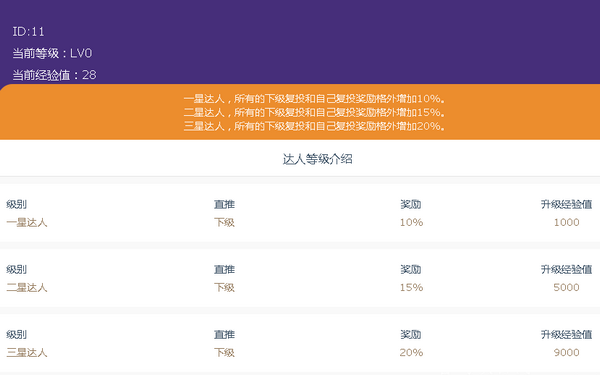Select the 三星达人 level name

[27, 352]
